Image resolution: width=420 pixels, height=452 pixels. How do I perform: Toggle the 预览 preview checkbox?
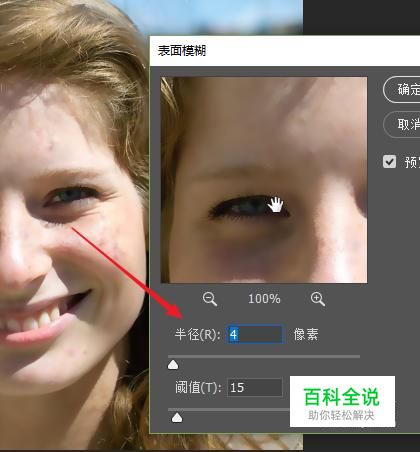389,162
